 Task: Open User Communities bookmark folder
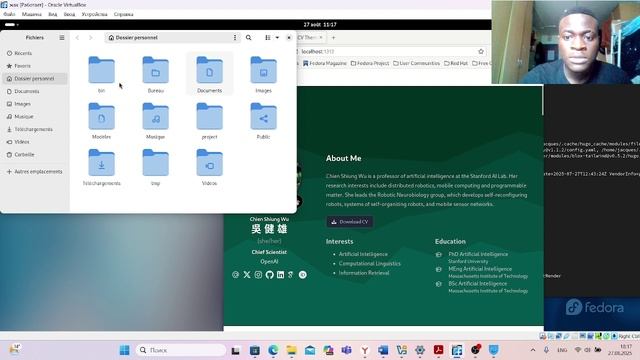tap(416, 63)
